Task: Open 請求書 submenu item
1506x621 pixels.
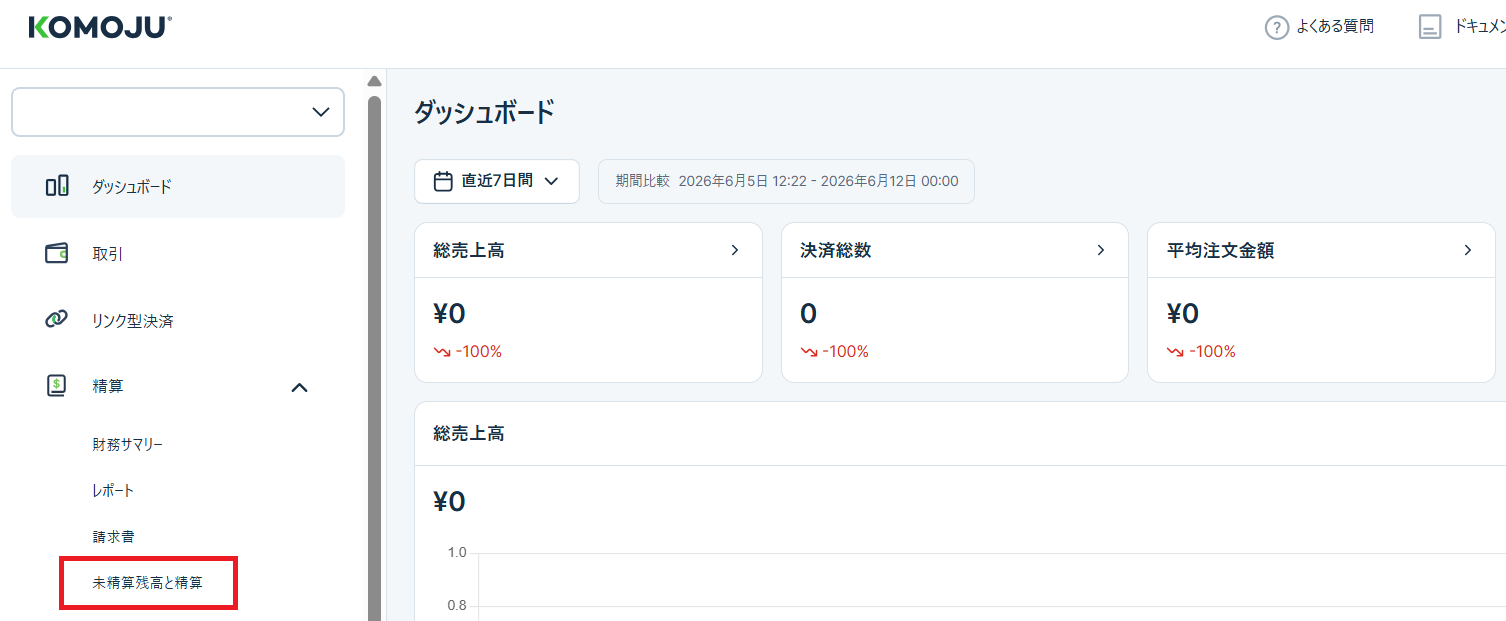Action: pyautogui.click(x=113, y=537)
